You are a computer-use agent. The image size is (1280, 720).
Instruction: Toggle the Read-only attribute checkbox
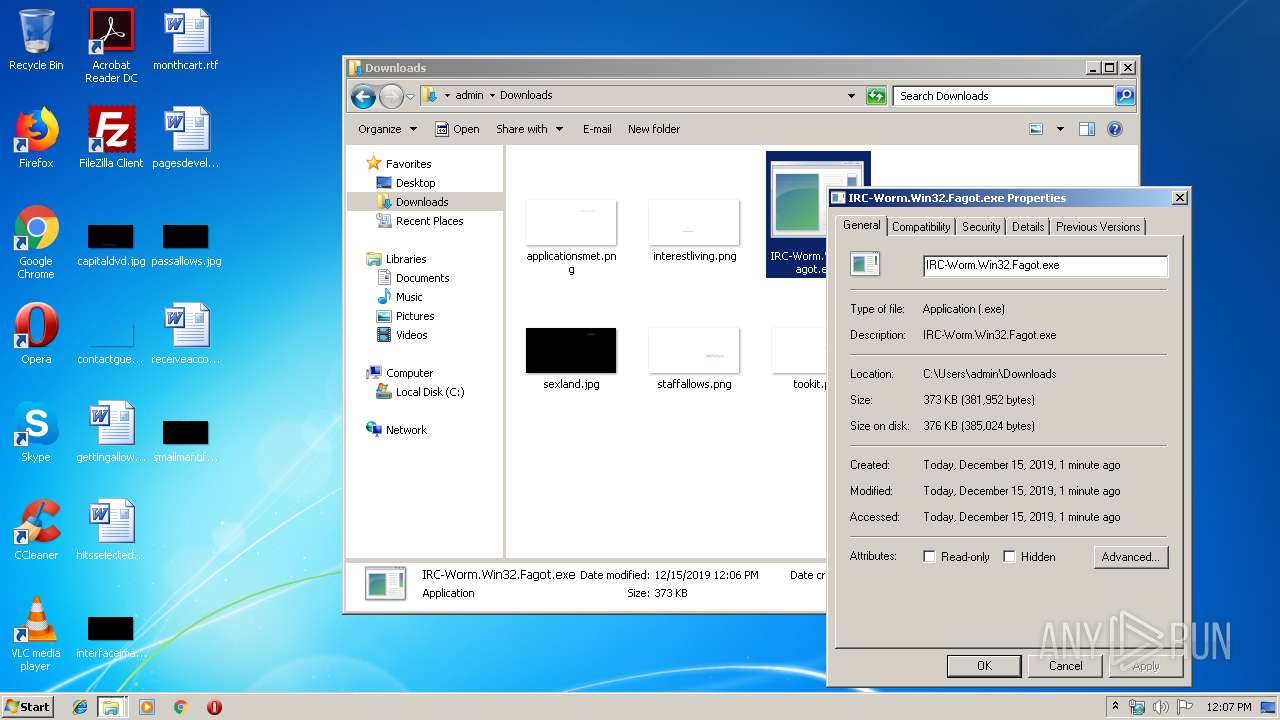tap(929, 557)
